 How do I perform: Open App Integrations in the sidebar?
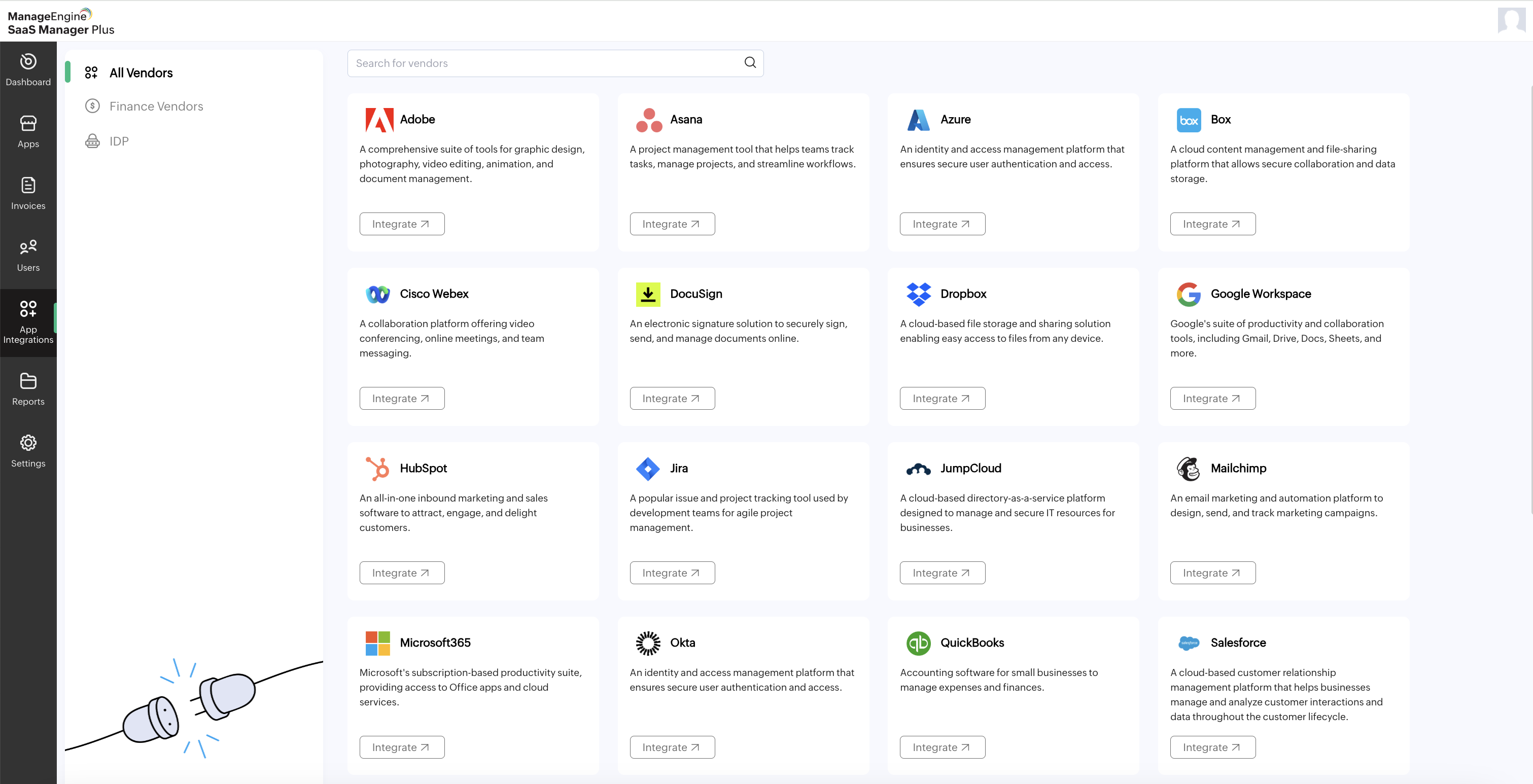click(x=28, y=322)
